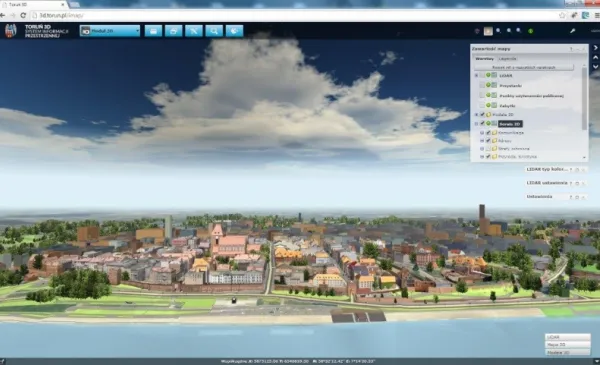
Task: Toggle the Zabytki layer checkbox
Action: [x=482, y=105]
